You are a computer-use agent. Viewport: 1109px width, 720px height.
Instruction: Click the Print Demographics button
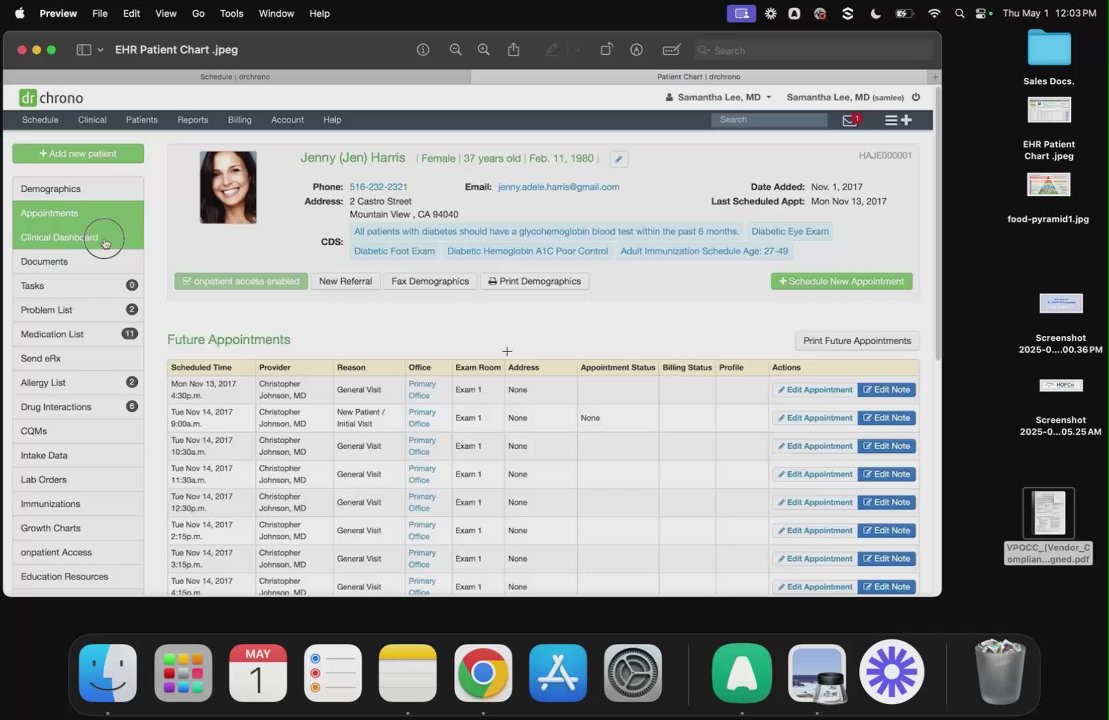[535, 281]
